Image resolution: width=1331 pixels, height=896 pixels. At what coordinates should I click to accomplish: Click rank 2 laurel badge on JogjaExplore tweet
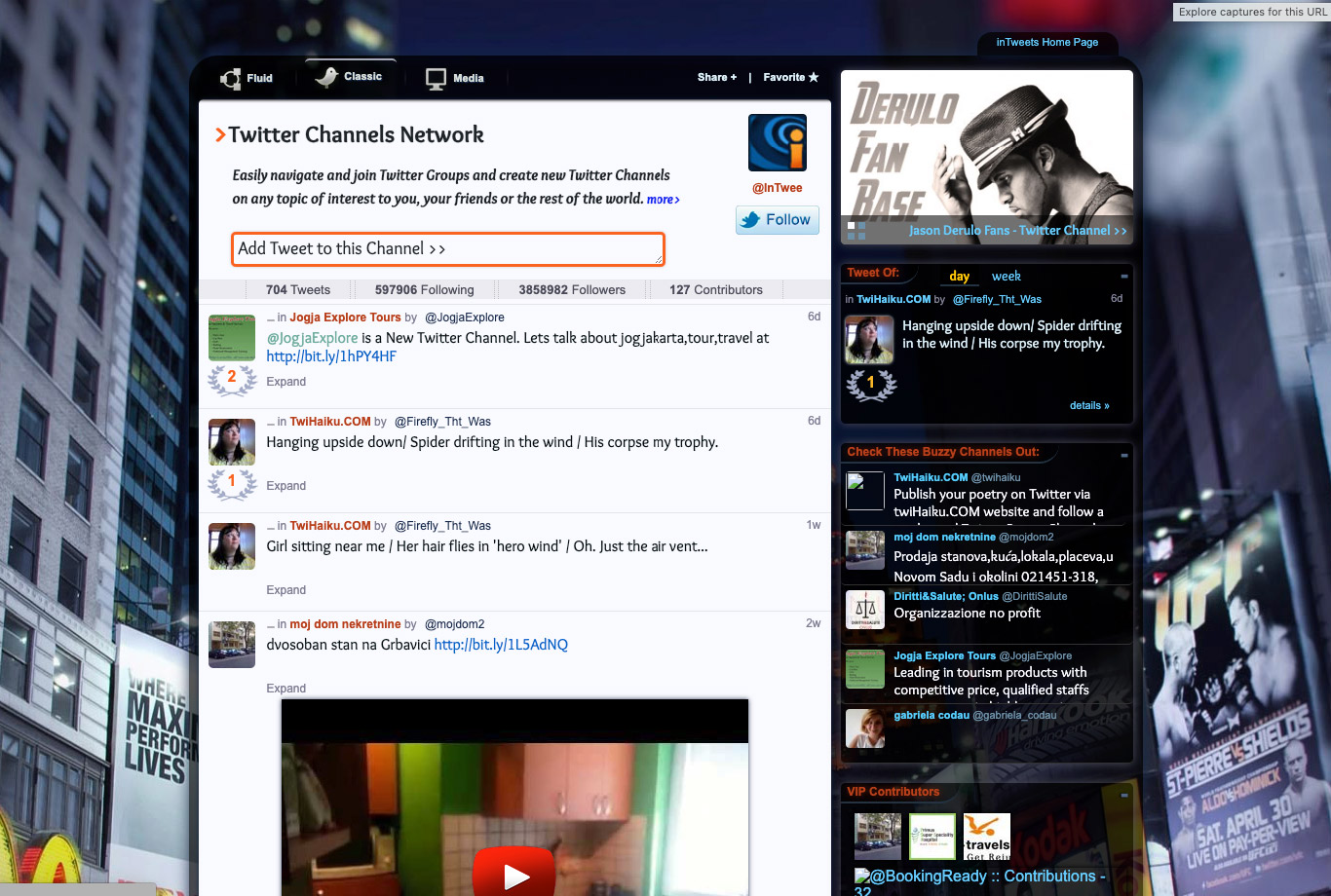click(x=232, y=379)
